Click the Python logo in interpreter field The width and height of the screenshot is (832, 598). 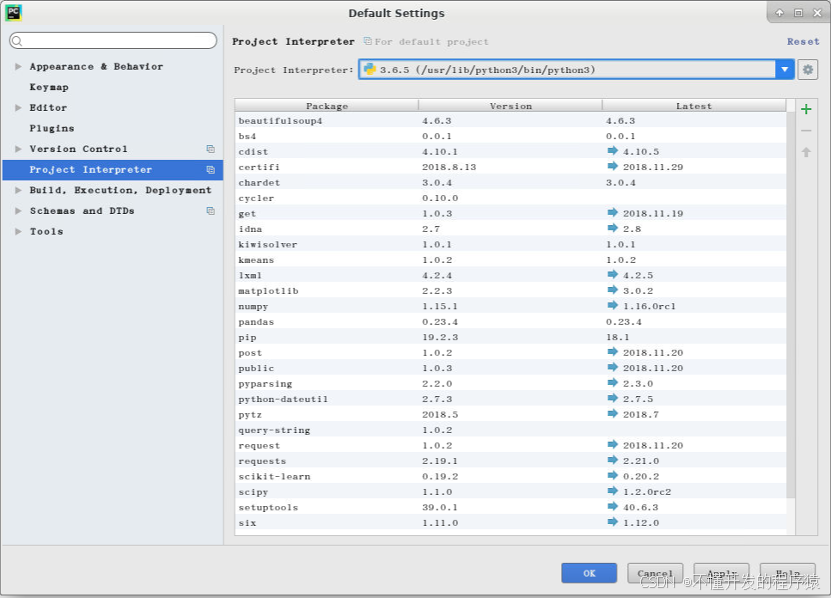coord(370,70)
